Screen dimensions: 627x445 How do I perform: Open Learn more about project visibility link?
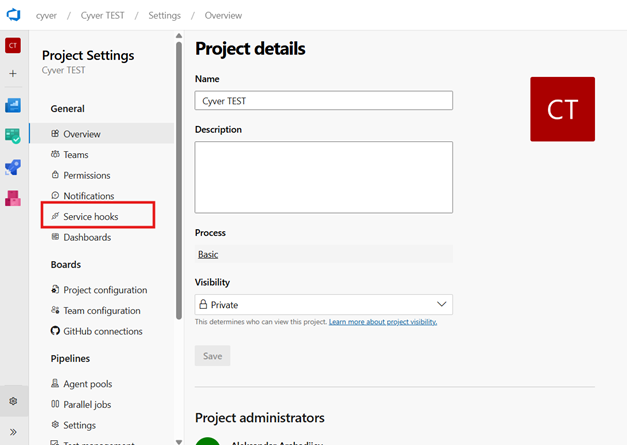383,322
